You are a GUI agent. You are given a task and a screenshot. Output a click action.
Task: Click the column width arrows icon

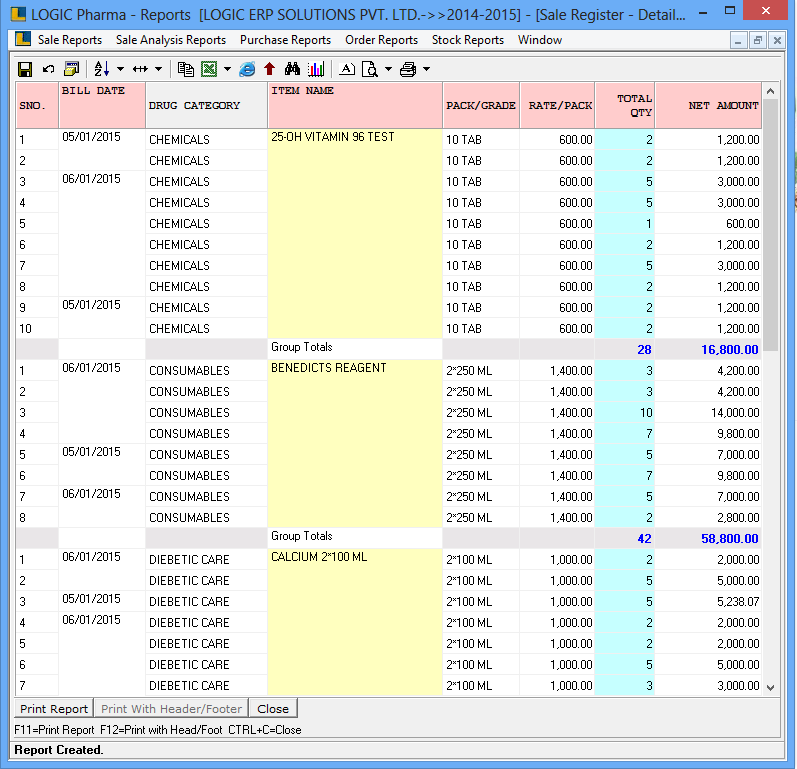pyautogui.click(x=140, y=69)
